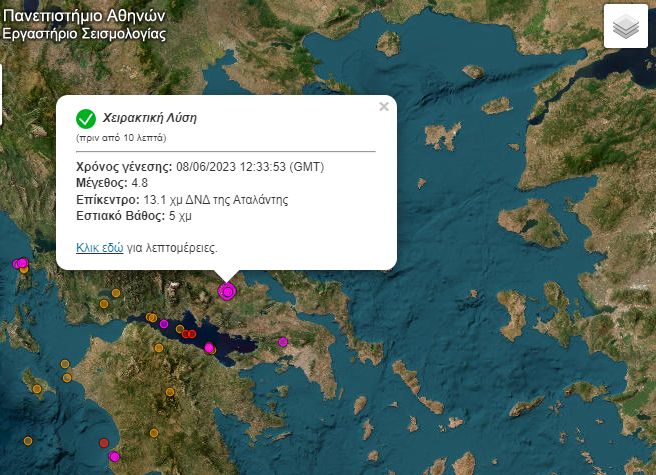Screen dimensions: 656x475
Task: Click orange marker in the far southwest sea
Action: tap(29, 441)
